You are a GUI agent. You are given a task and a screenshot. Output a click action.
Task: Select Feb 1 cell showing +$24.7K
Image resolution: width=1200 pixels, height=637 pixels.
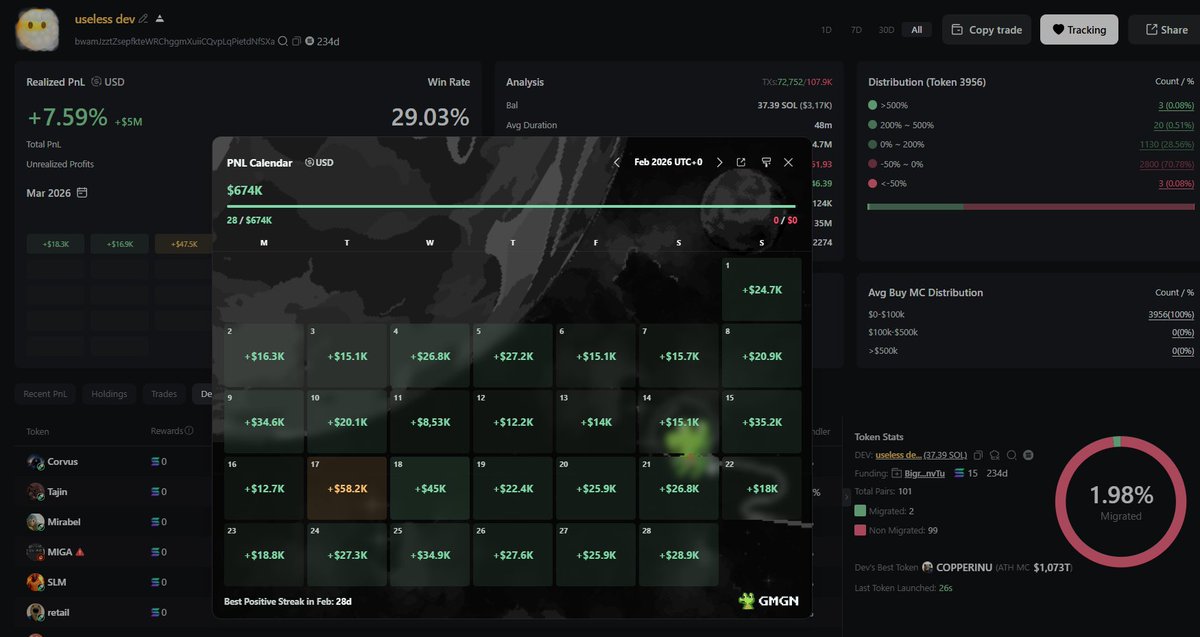pyautogui.click(x=762, y=289)
